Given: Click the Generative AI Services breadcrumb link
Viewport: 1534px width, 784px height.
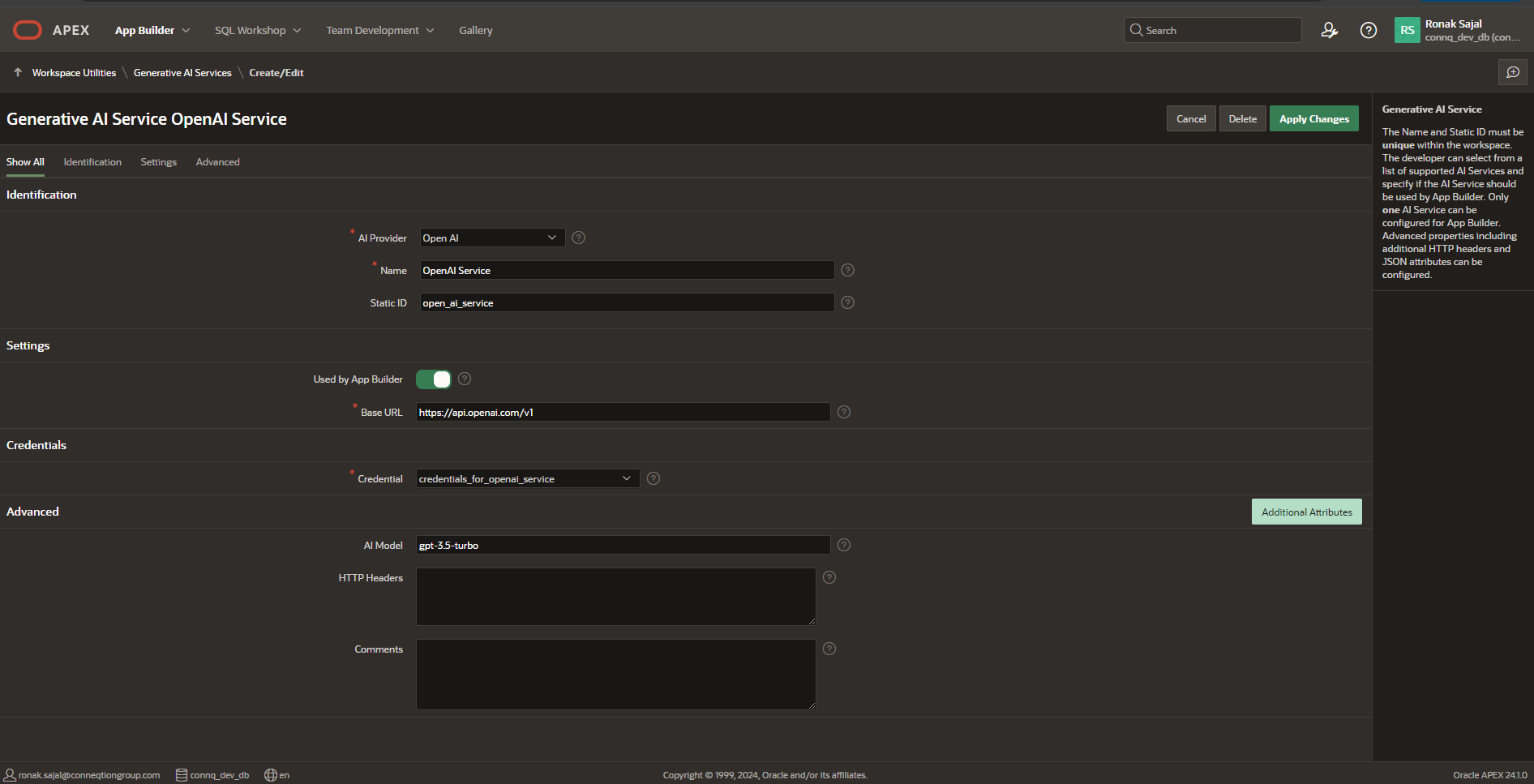Looking at the screenshot, I should pyautogui.click(x=182, y=73).
